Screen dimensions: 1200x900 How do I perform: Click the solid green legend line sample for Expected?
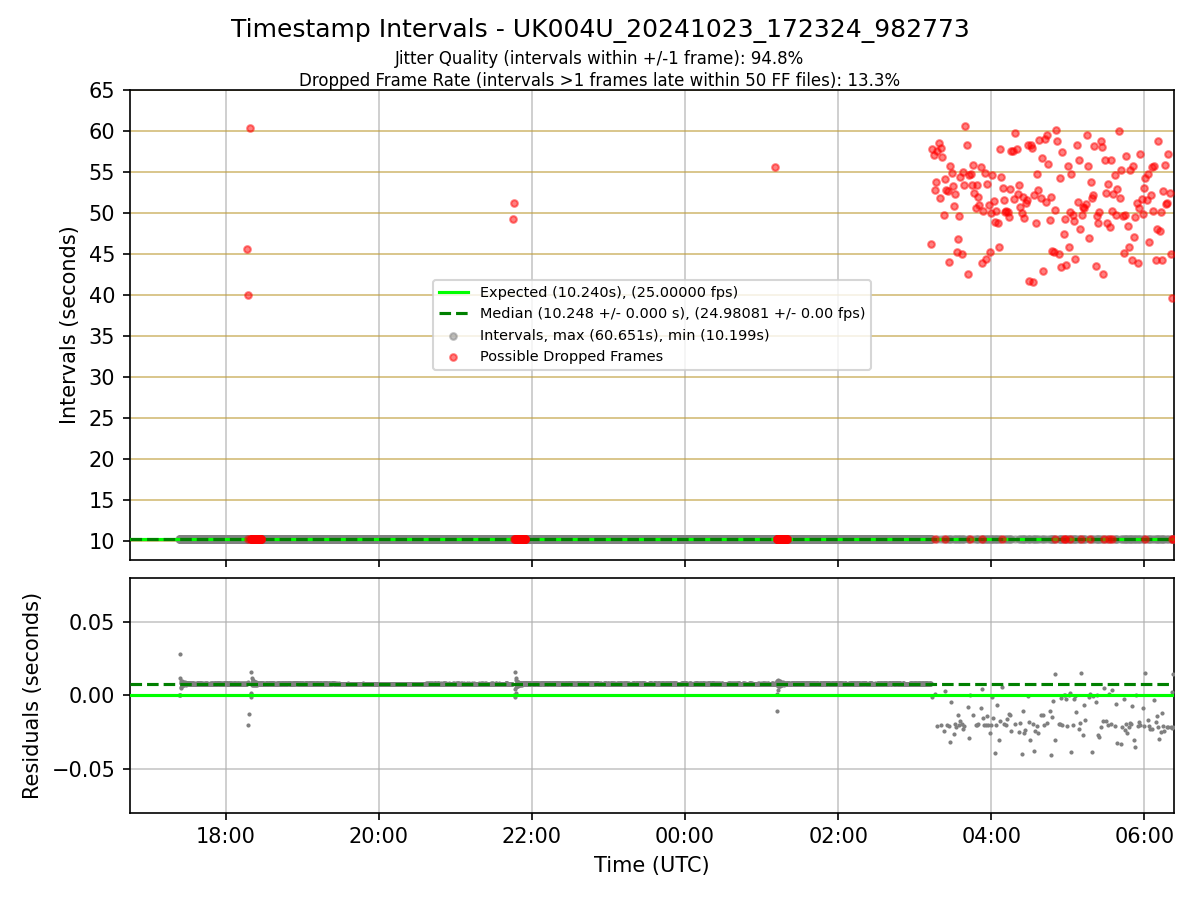point(455,292)
